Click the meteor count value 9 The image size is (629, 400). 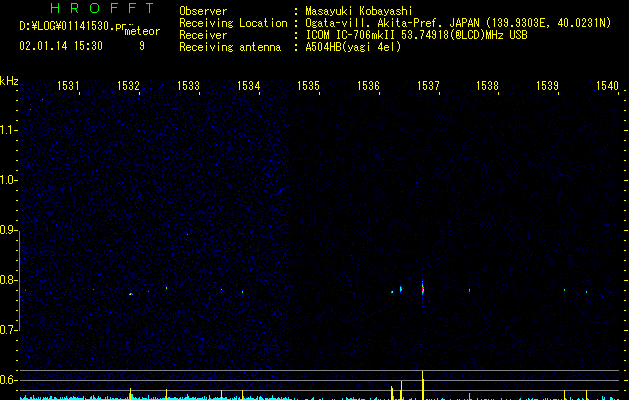142,46
